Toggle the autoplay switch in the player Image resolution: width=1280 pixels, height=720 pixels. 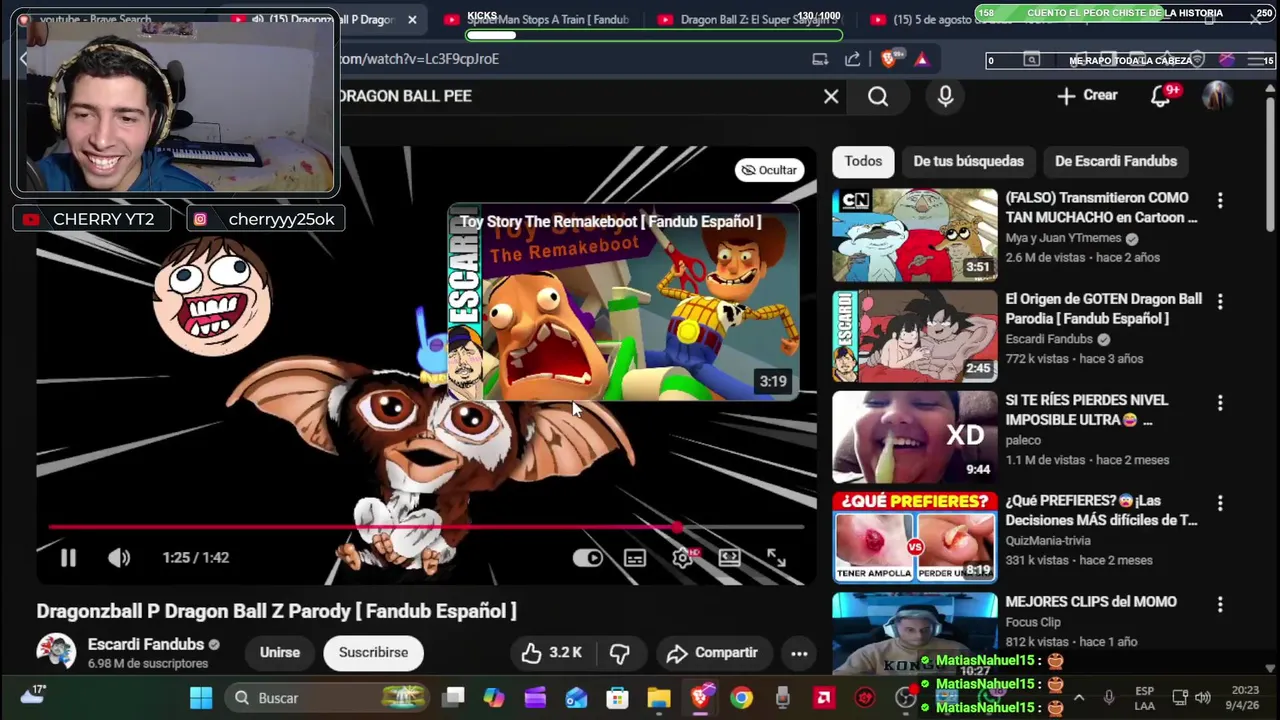(588, 558)
